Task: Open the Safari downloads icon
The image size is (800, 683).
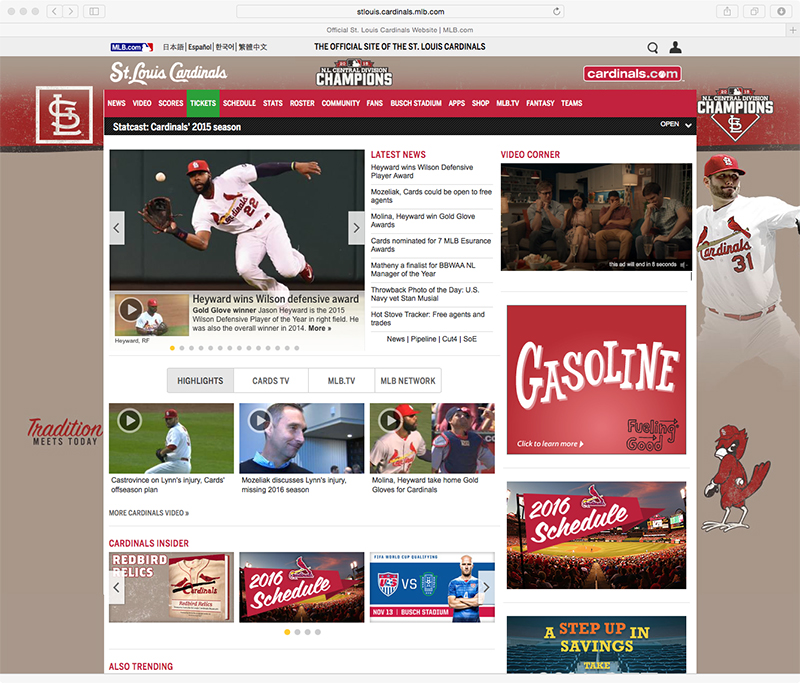Action: [x=781, y=11]
